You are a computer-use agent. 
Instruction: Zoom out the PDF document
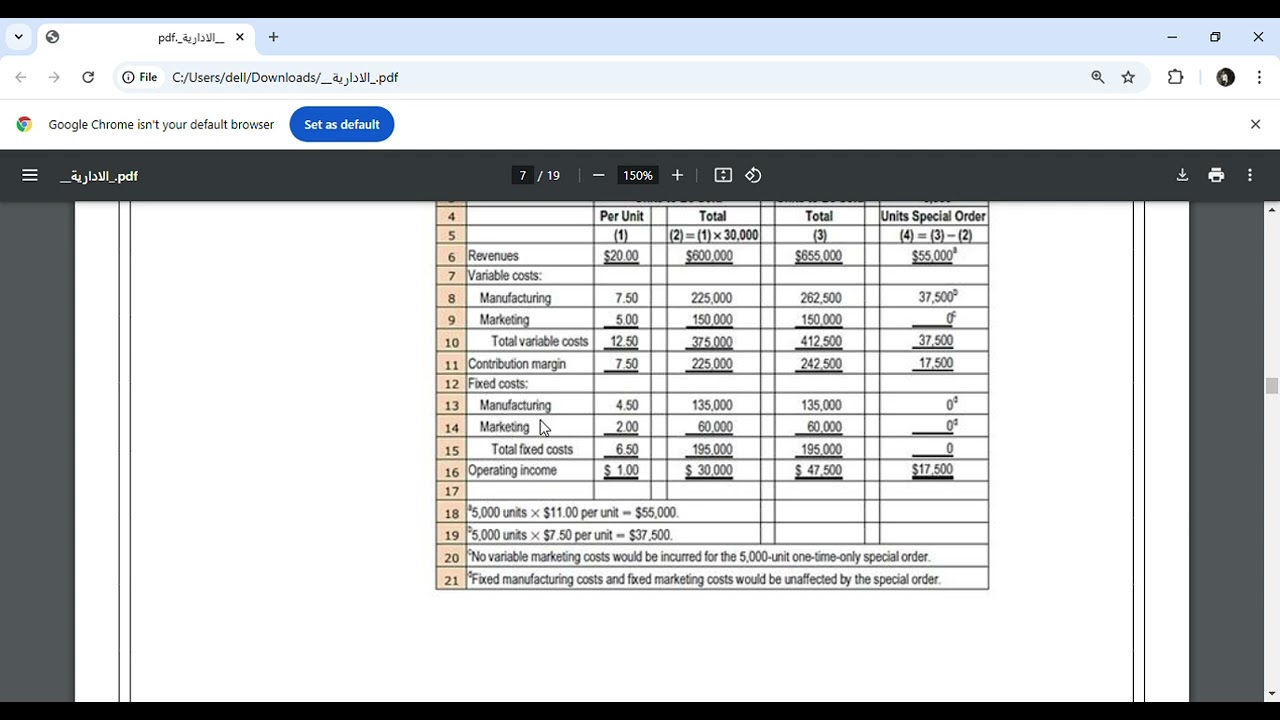[x=598, y=175]
